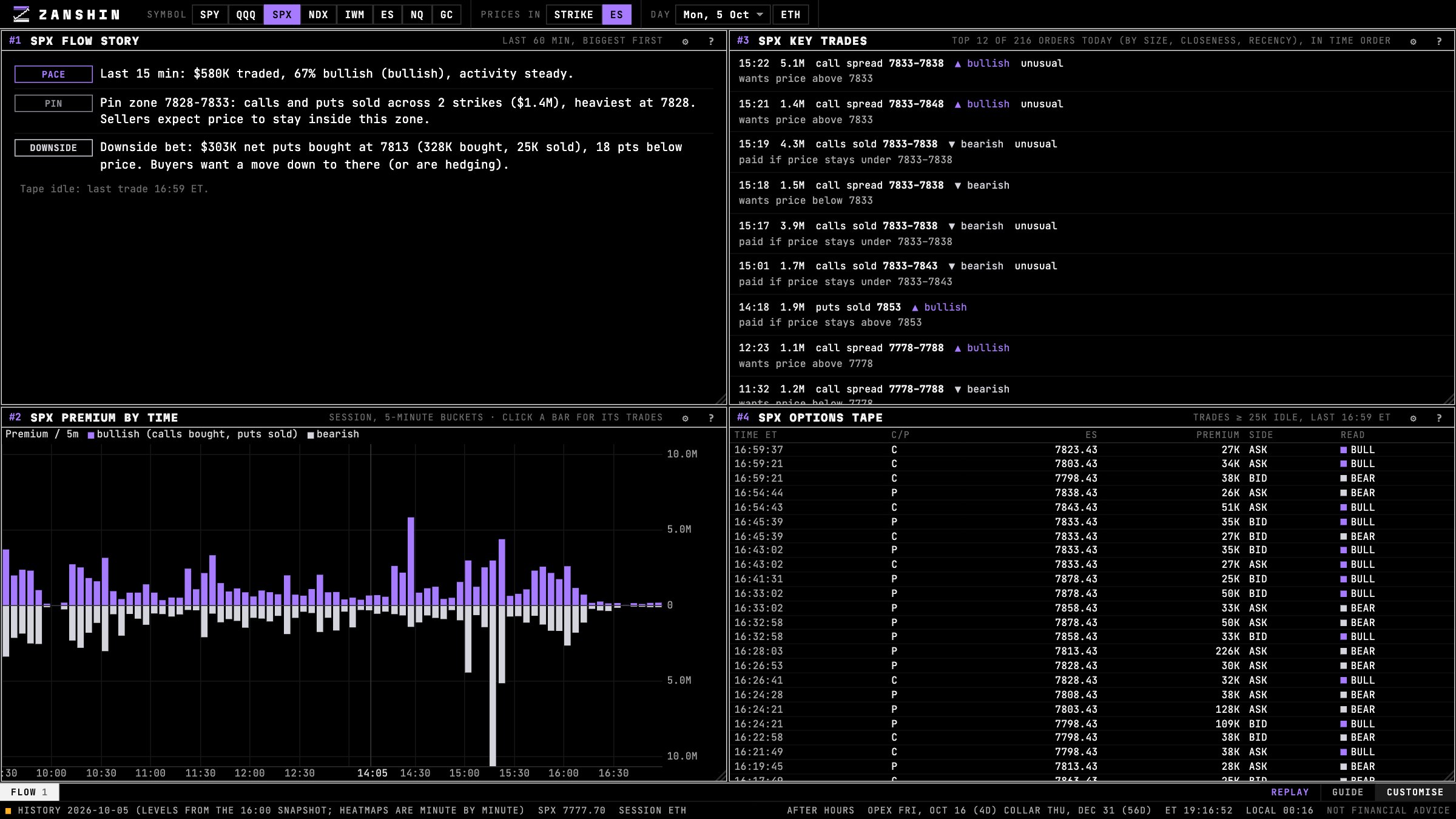Select the NQ symbol
Viewport: 1456px width, 819px height.
pyautogui.click(x=417, y=15)
